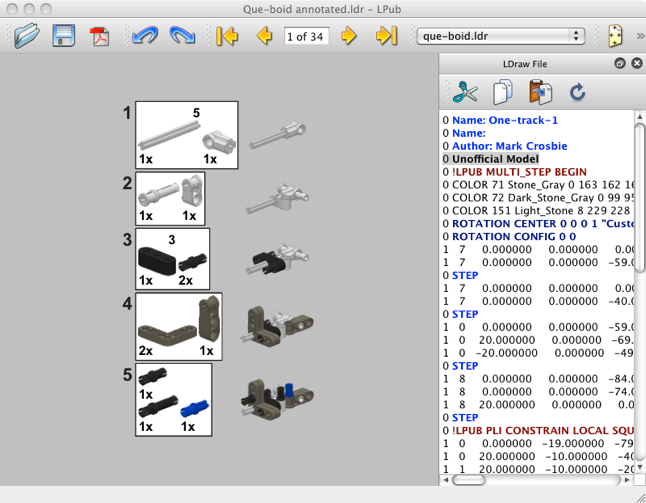Select the step 4 parts list box
Viewport: 646px width, 503px height.
[x=179, y=326]
